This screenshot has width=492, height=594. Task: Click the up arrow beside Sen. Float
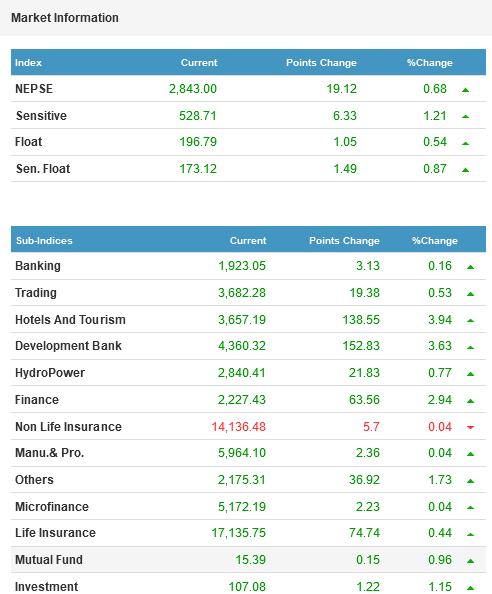[465, 170]
